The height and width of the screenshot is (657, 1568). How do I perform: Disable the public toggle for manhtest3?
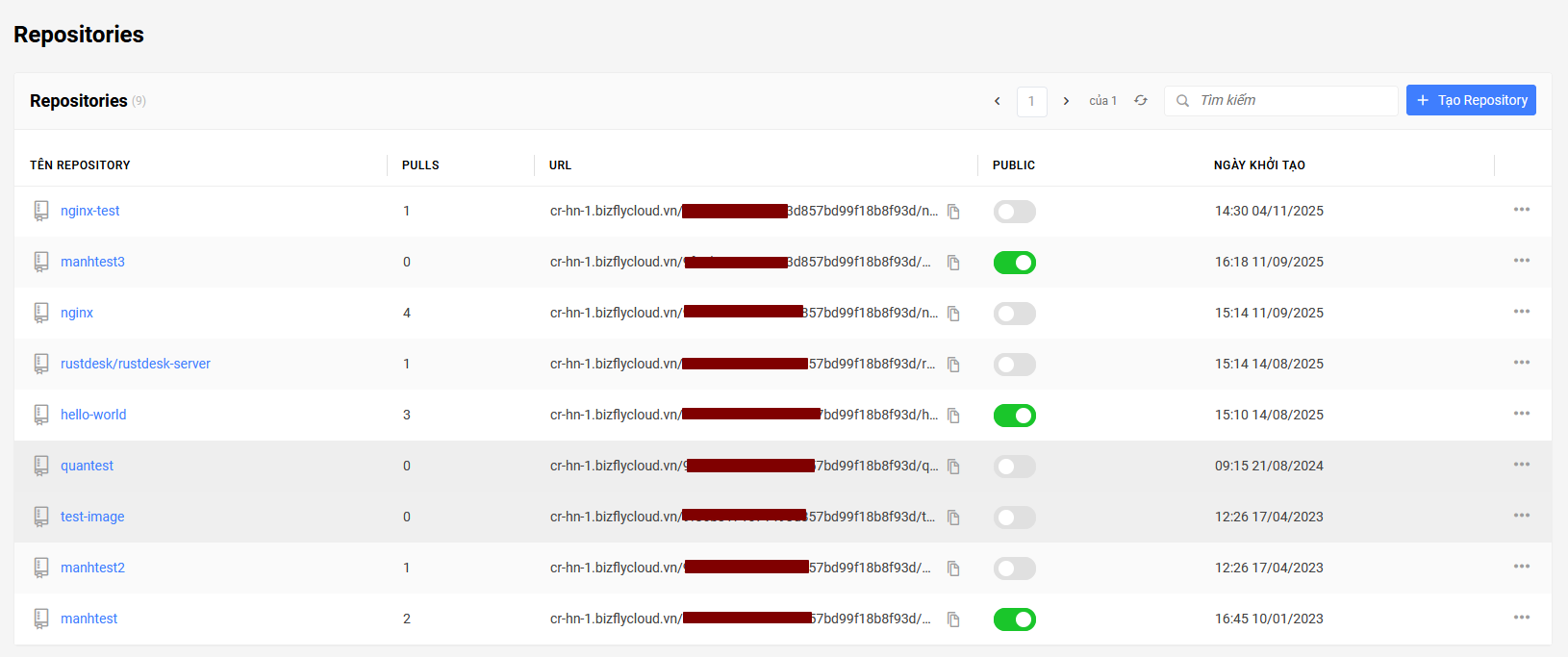1014,263
